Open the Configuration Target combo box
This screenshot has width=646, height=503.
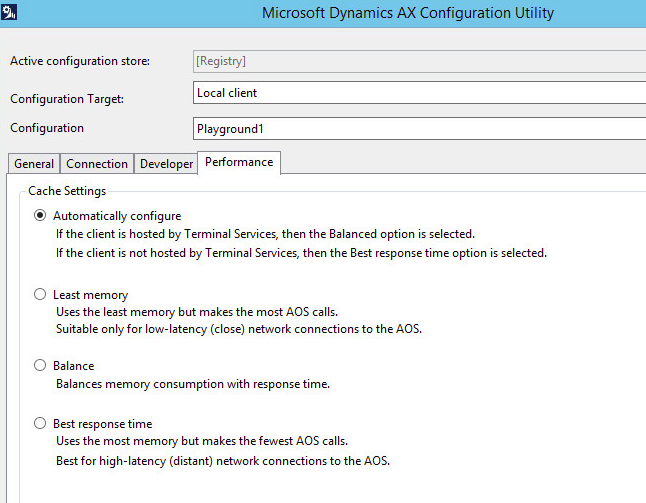coord(419,93)
